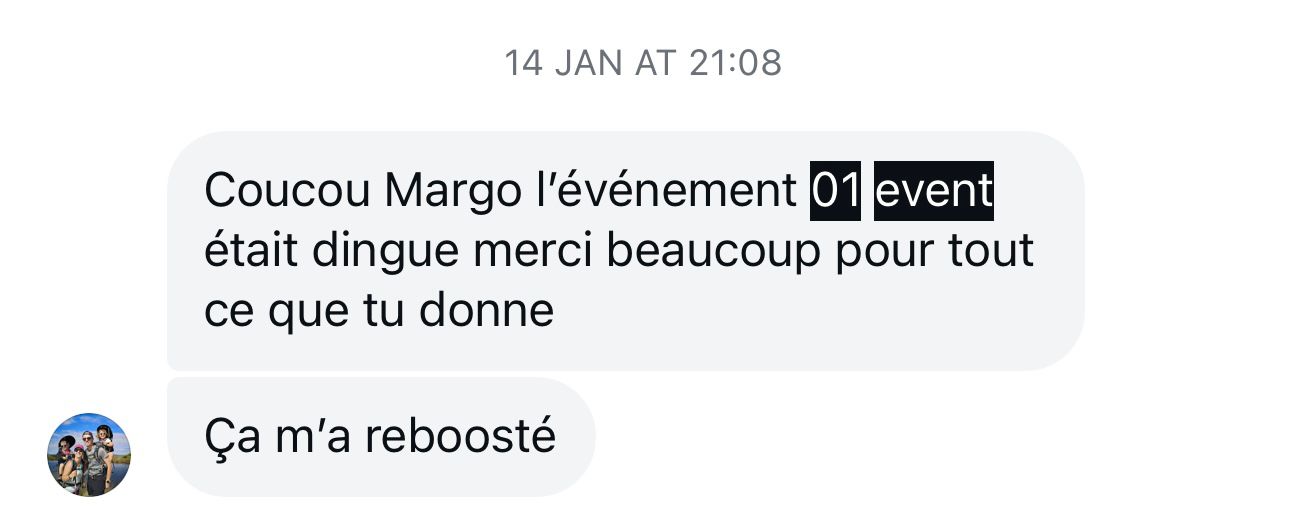The image size is (1289, 529).
Task: Open the sender's profile picture avatar
Action: tap(89, 455)
